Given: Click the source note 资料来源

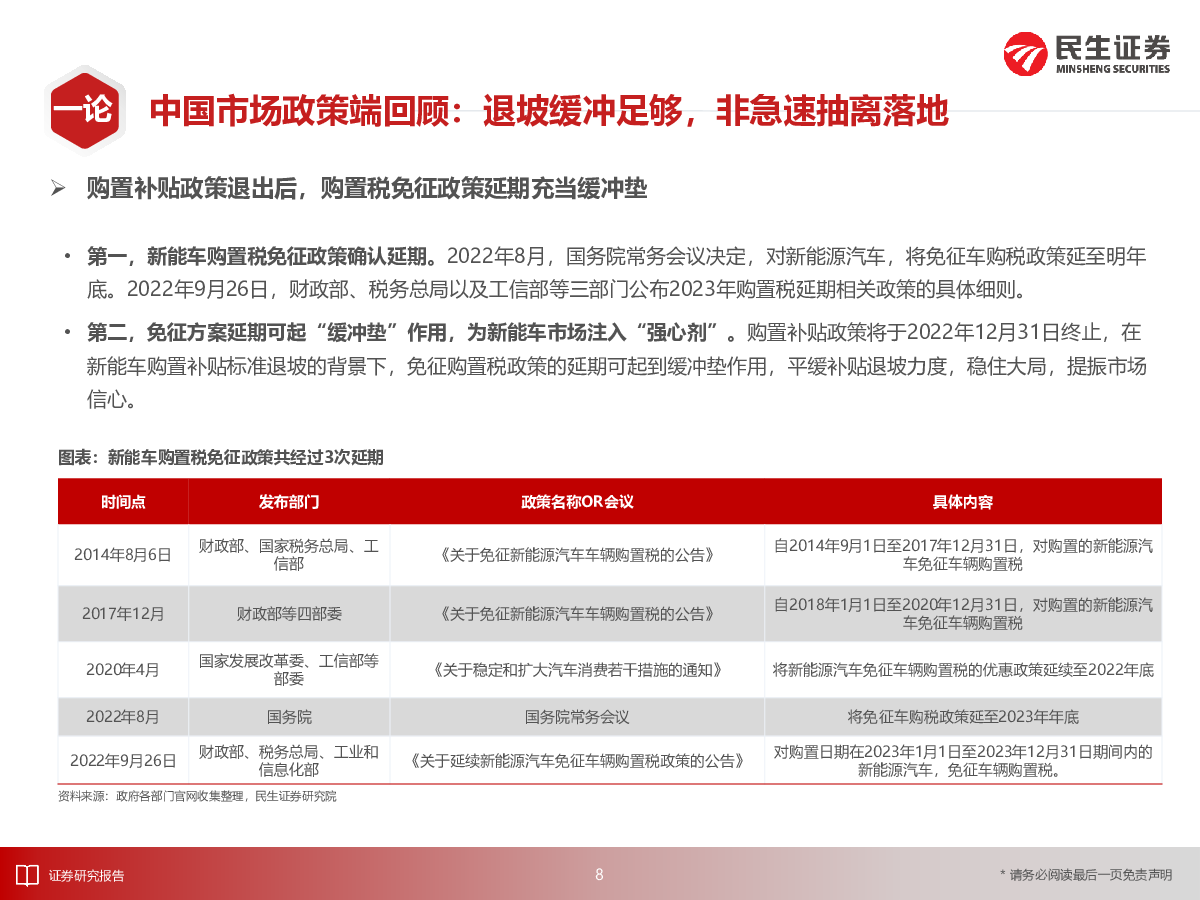Looking at the screenshot, I should coord(197,797).
